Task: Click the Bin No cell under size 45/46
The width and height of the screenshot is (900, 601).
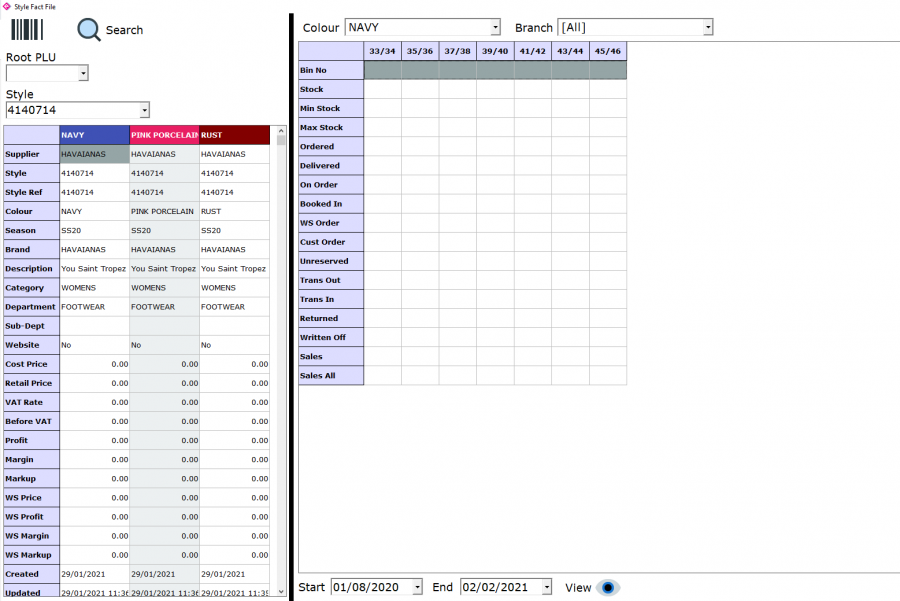Action: pos(608,70)
